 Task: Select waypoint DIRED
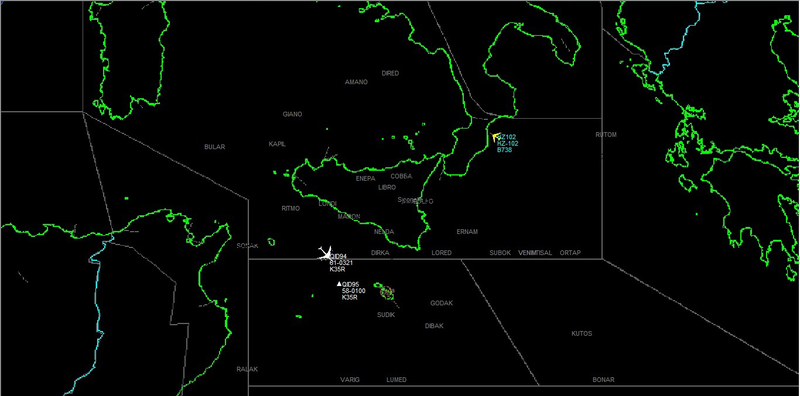390,73
